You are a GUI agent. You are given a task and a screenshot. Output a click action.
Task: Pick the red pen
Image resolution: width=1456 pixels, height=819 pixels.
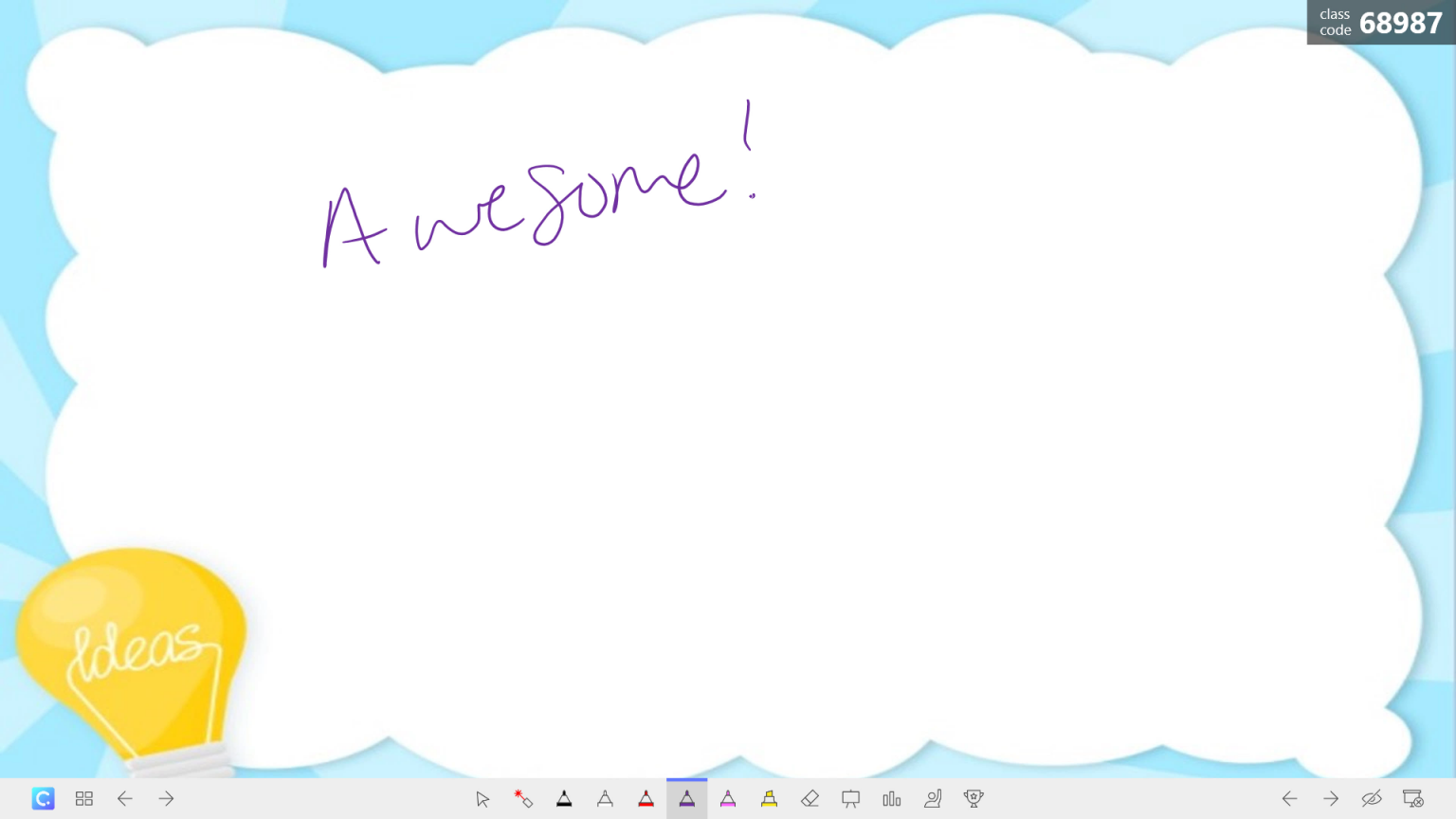tap(646, 799)
